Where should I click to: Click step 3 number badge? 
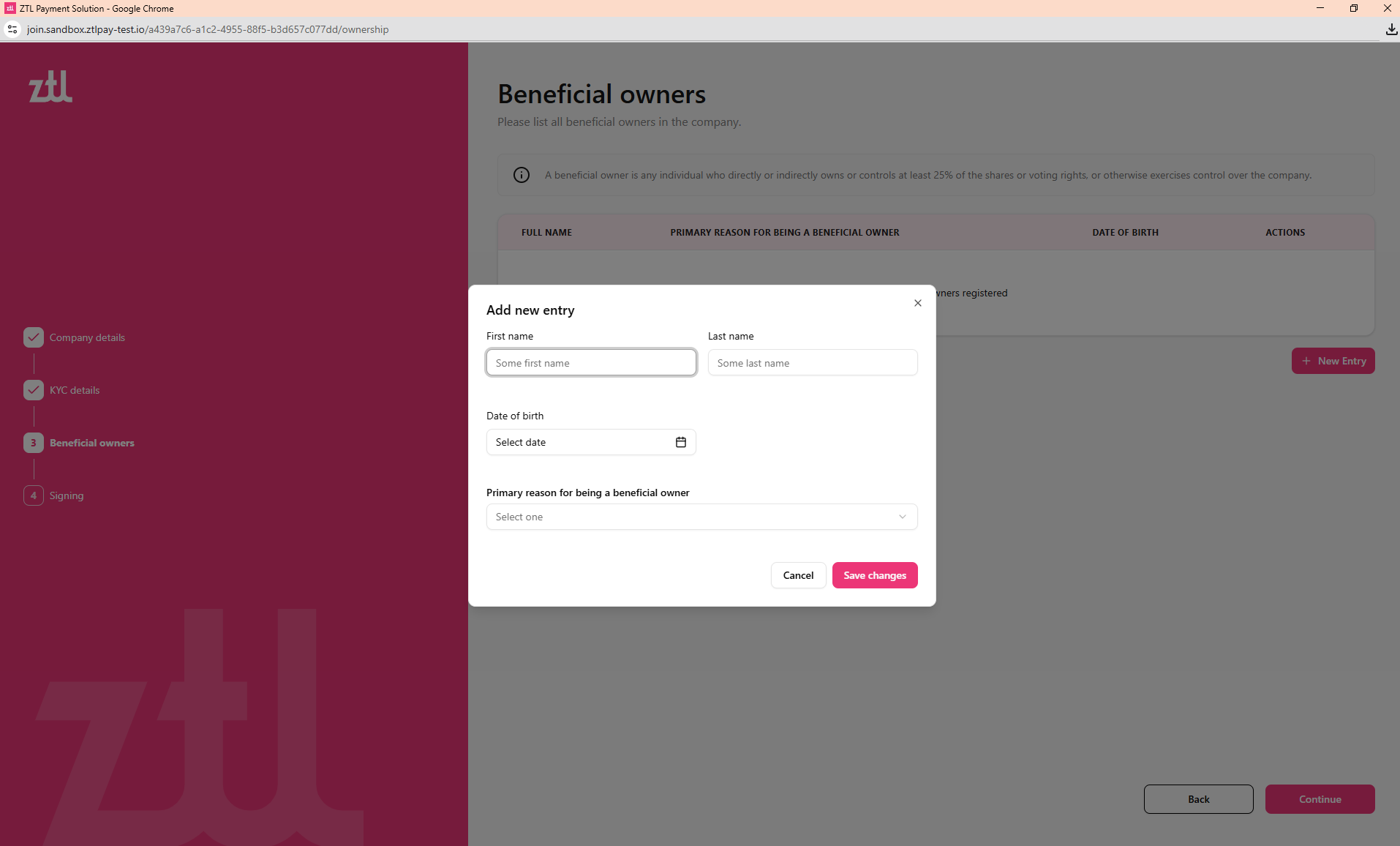point(34,443)
